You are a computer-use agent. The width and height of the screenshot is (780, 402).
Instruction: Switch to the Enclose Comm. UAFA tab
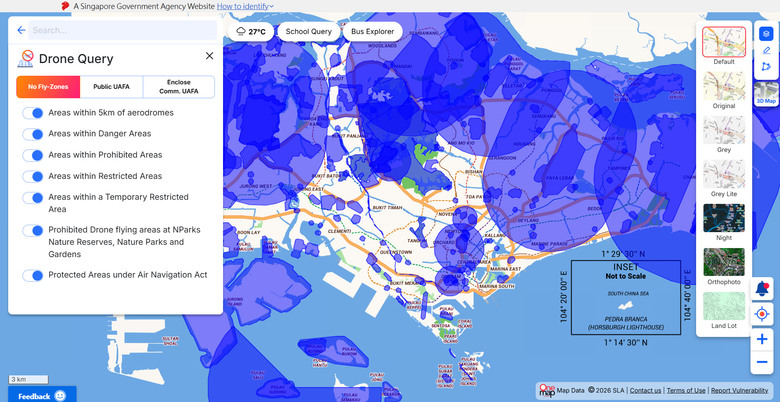[179, 87]
